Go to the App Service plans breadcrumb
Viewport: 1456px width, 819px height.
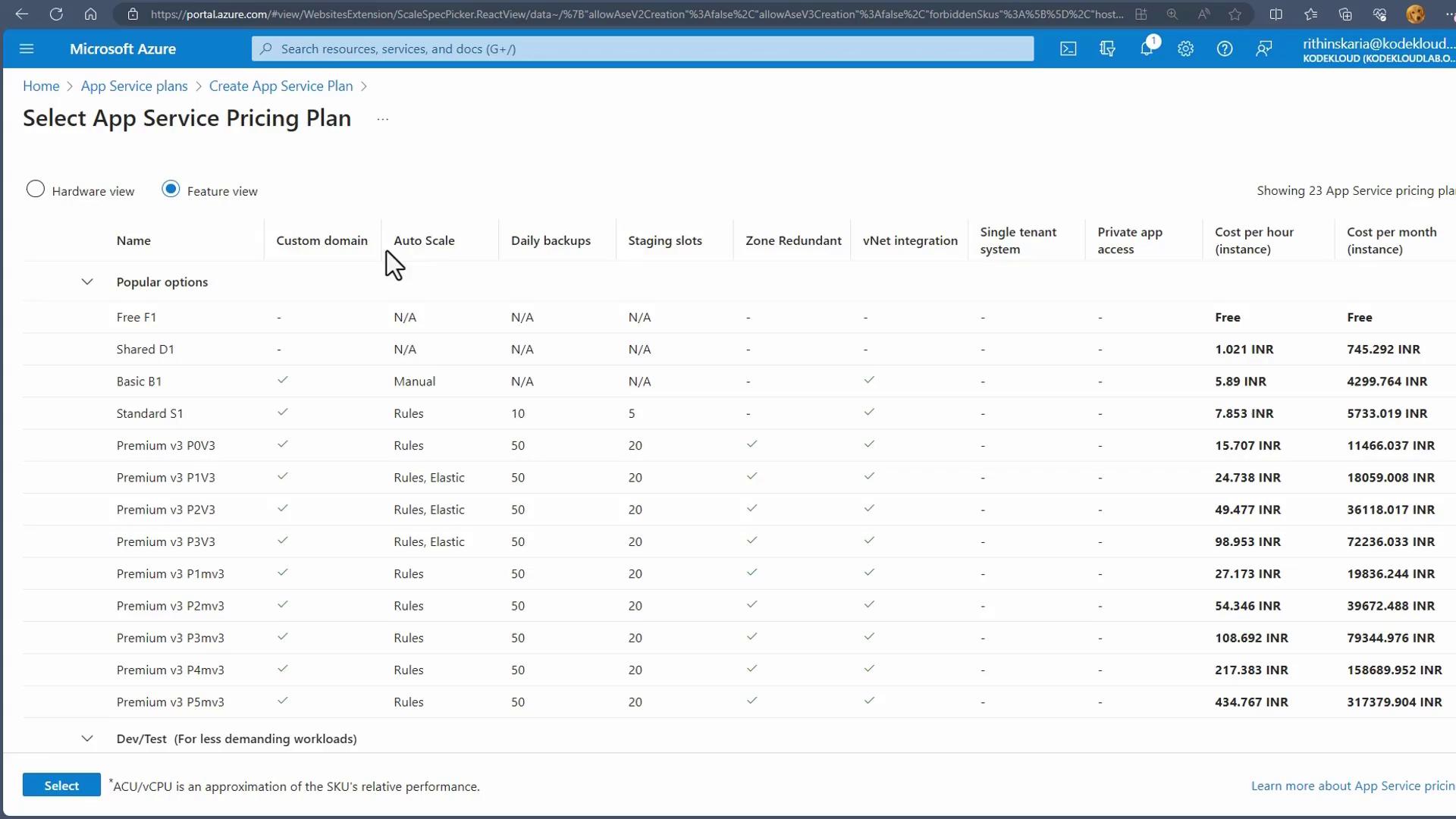coord(134,86)
